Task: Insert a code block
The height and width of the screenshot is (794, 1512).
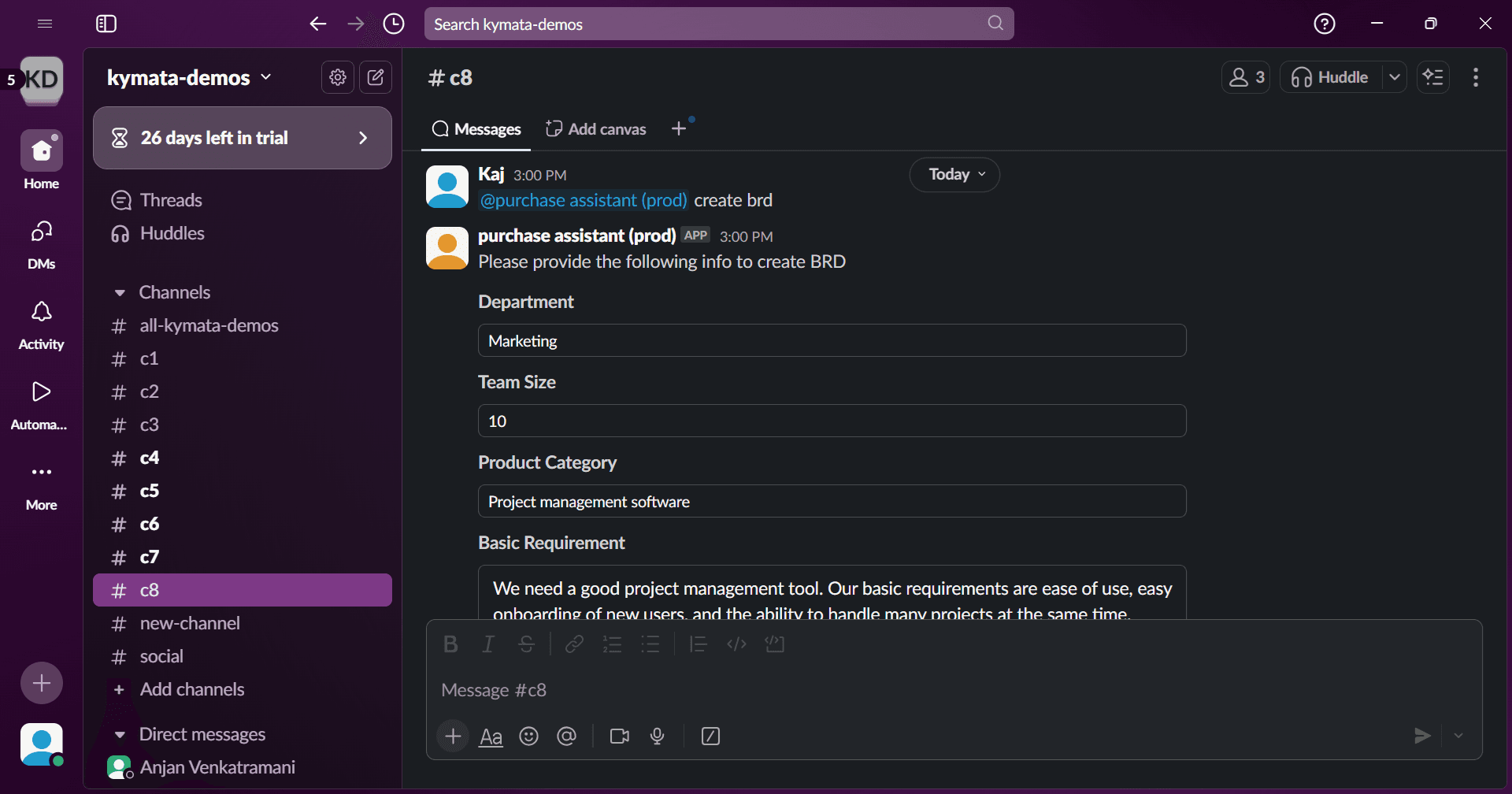Action: tap(775, 644)
